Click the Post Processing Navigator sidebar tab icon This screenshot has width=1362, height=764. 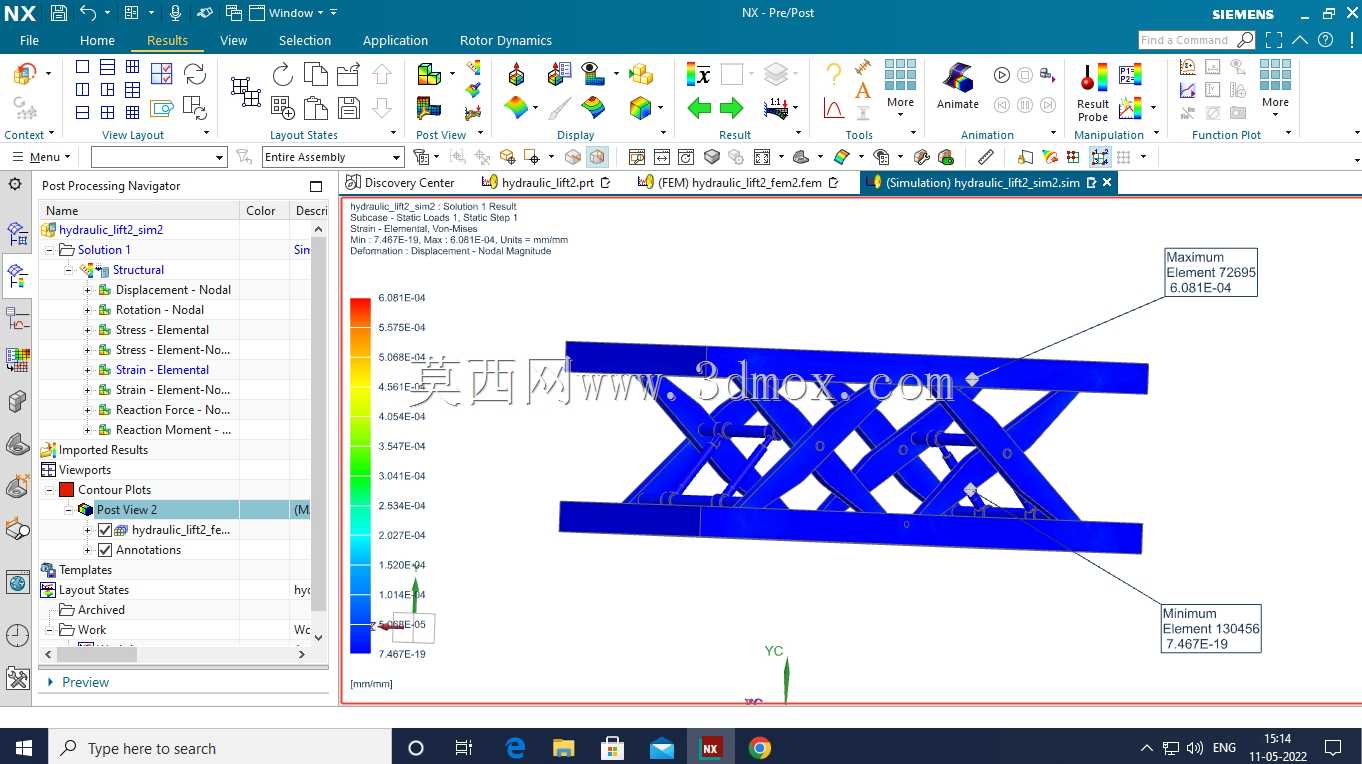17,276
